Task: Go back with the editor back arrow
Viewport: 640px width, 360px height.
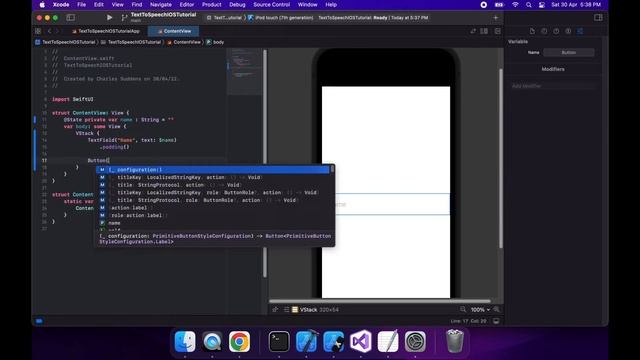Action: pos(49,31)
